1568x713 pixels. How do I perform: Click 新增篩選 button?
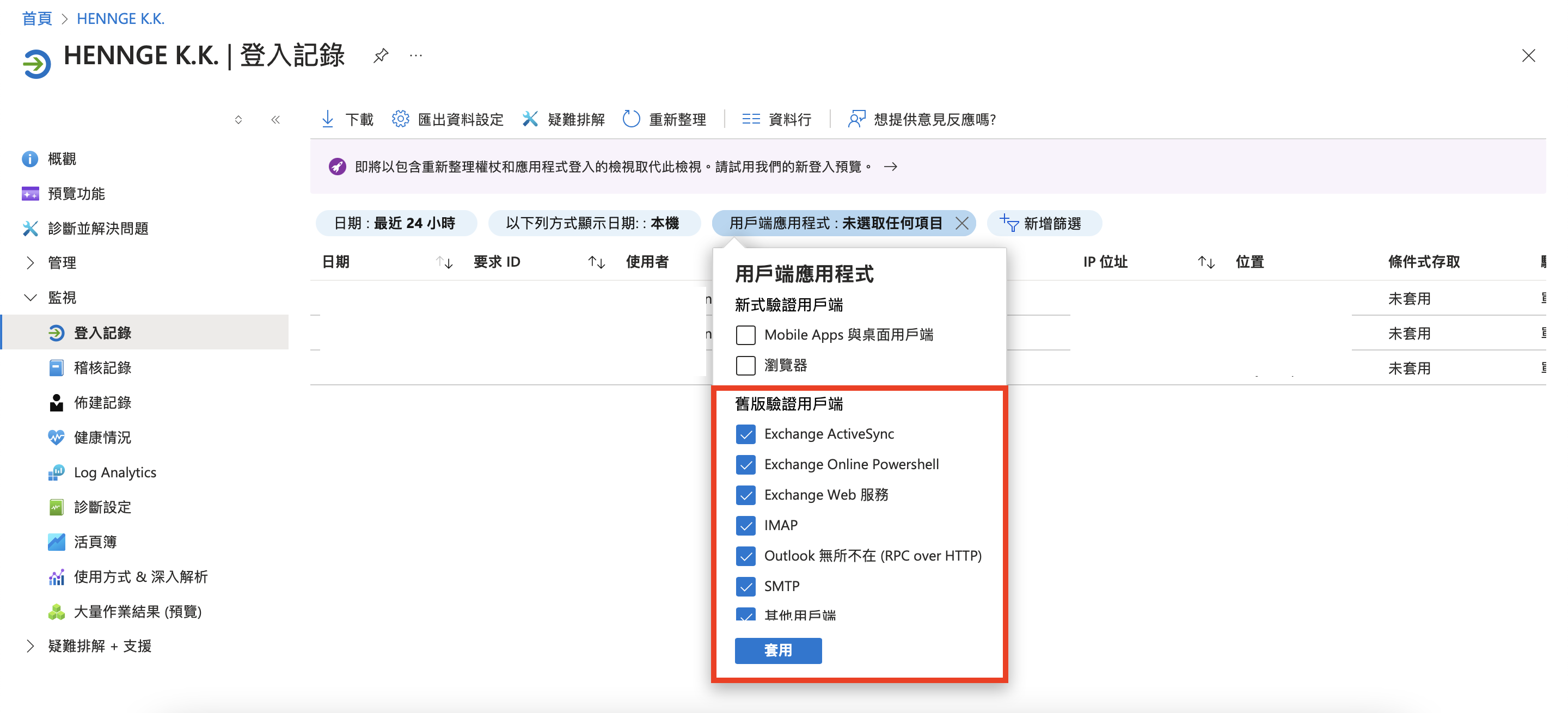(x=1045, y=223)
